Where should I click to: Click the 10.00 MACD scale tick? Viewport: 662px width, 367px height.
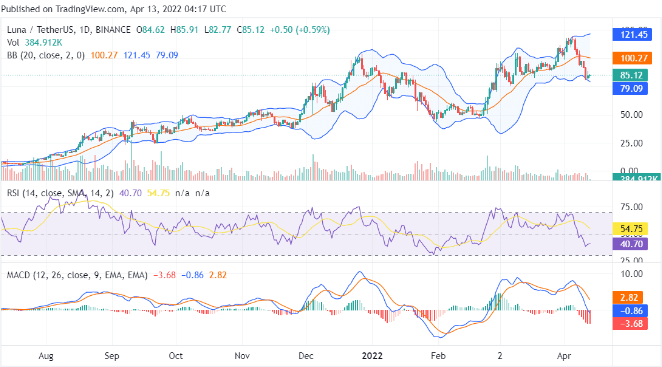(631, 274)
